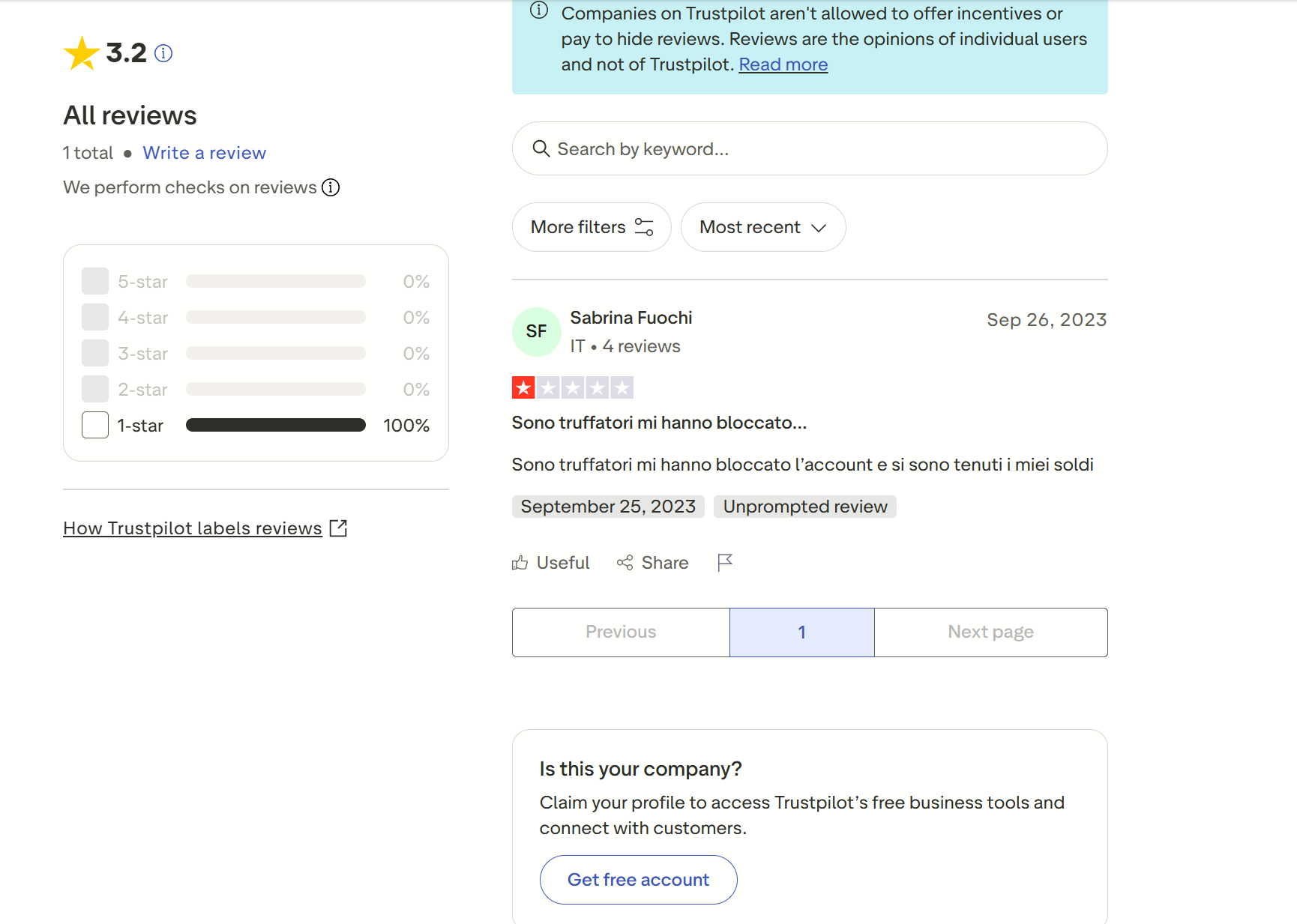Click the one-star rating image on review
1297x924 pixels.
573,387
